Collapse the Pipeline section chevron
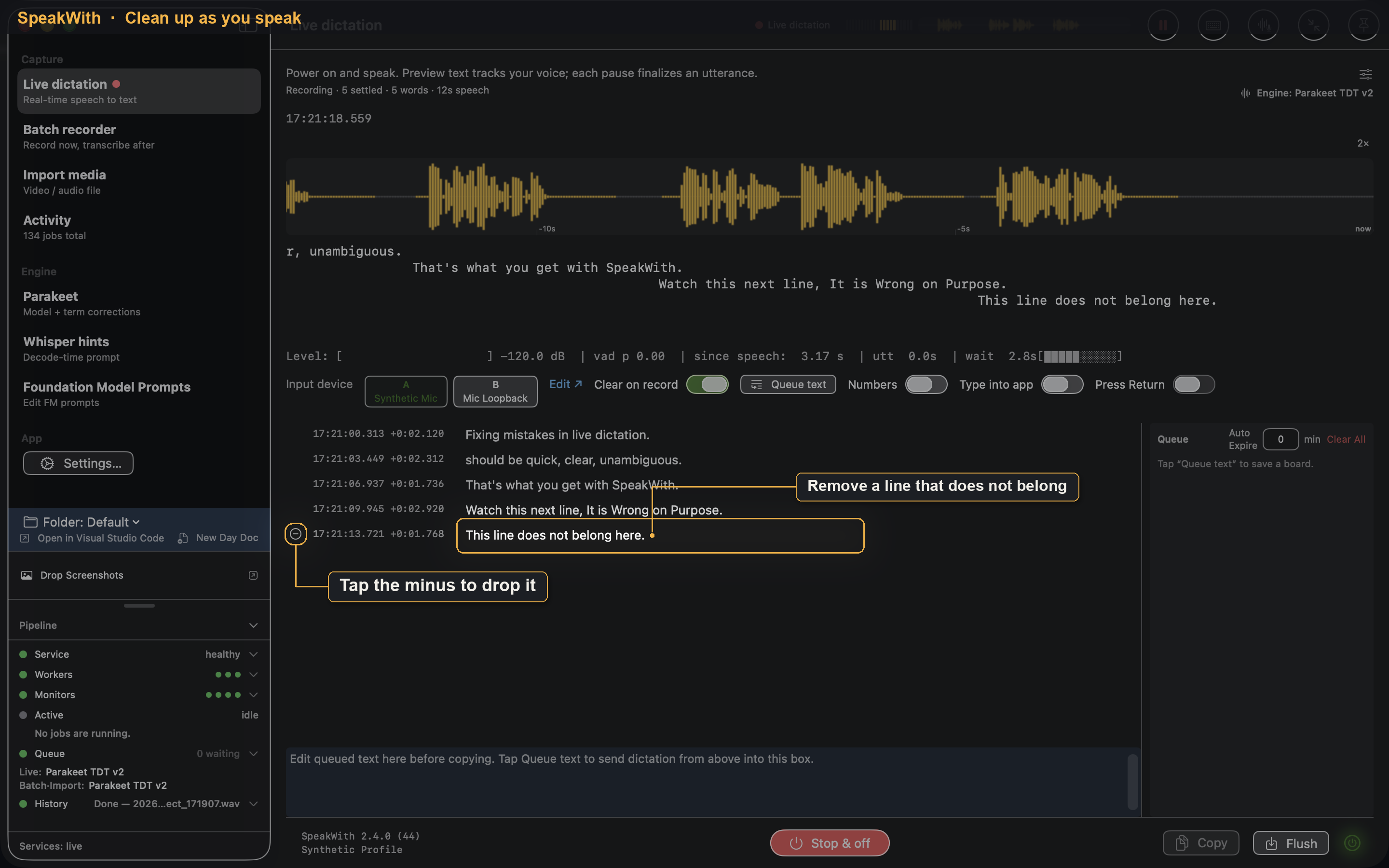 tap(253, 625)
